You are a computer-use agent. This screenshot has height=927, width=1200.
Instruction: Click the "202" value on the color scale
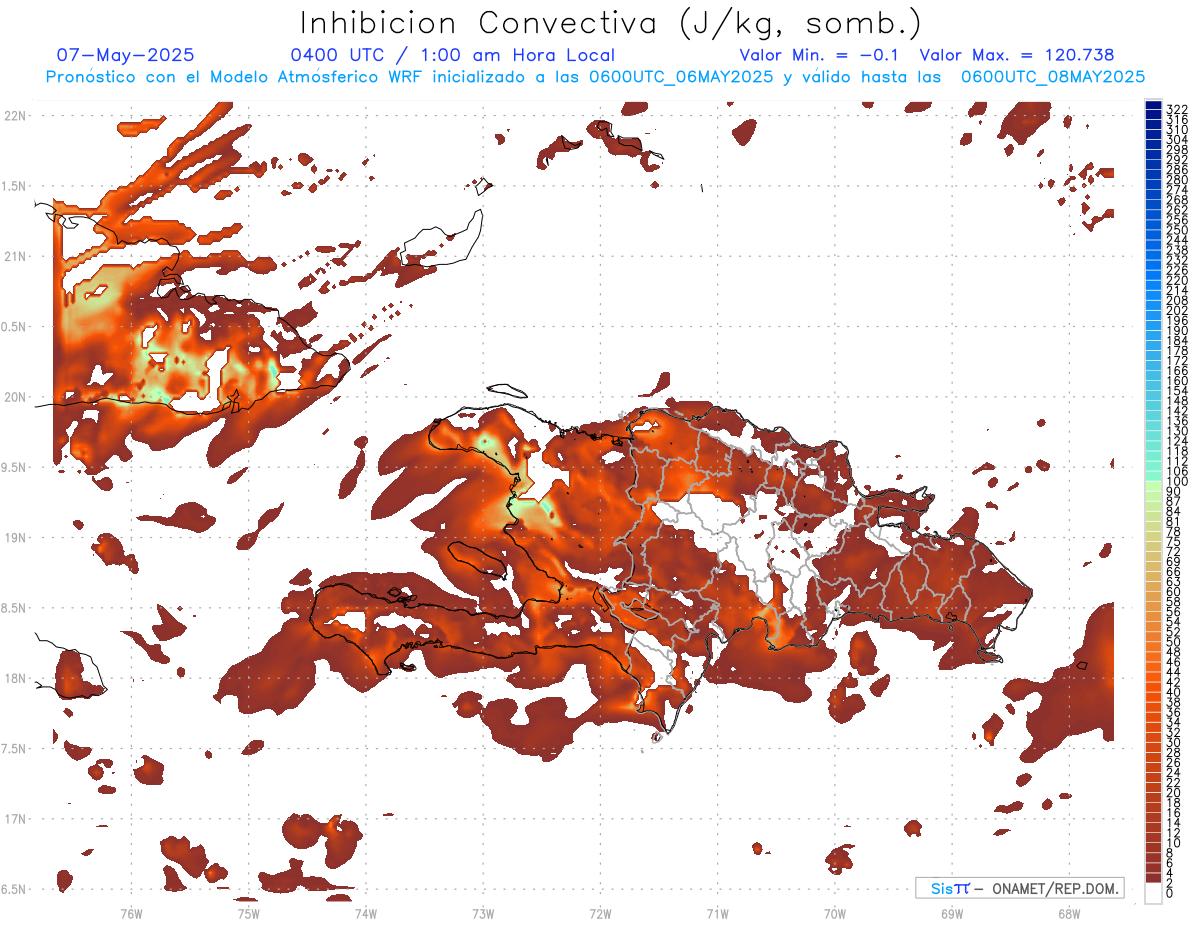click(x=1177, y=310)
